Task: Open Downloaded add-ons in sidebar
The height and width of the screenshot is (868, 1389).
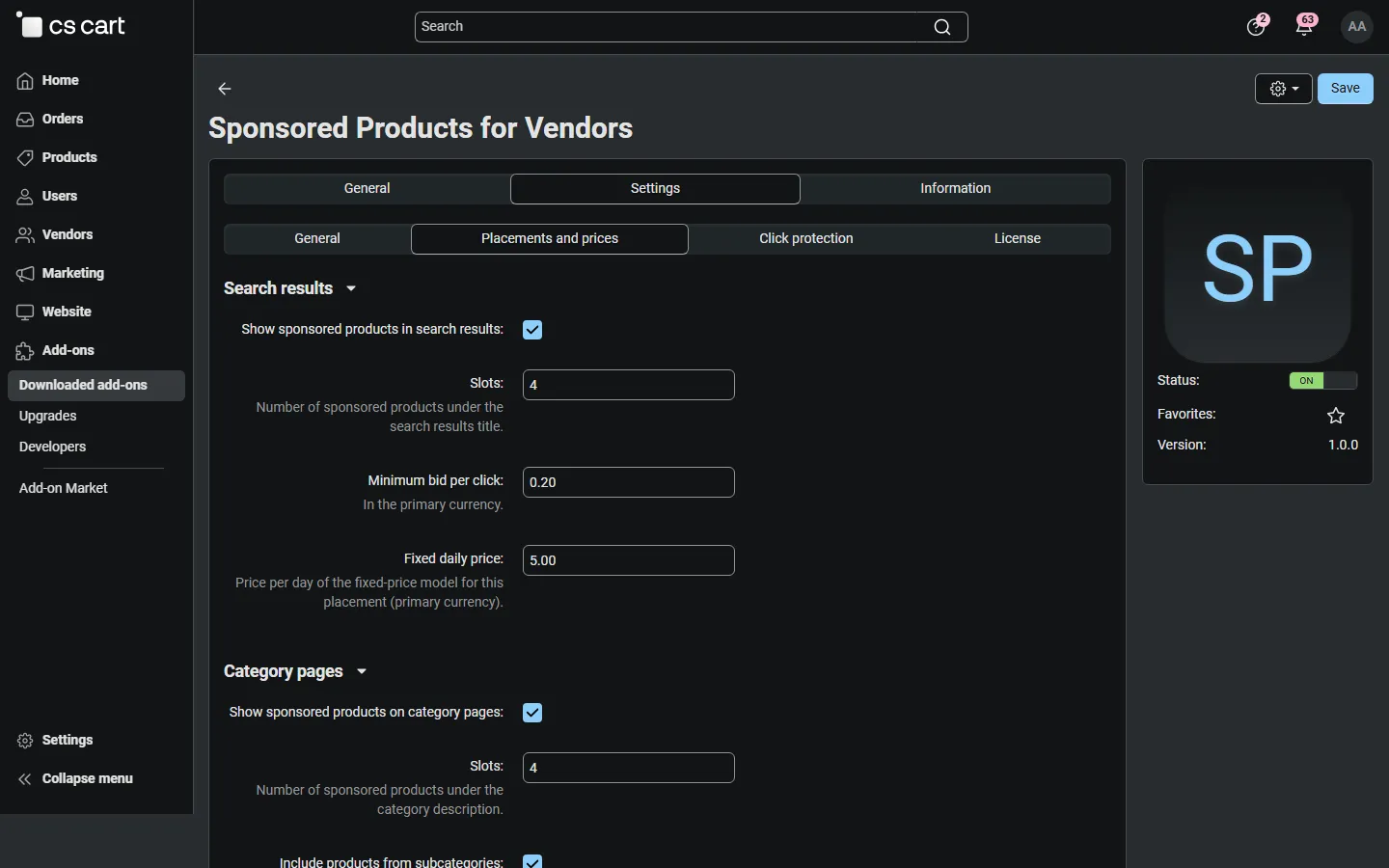Action: click(x=96, y=386)
